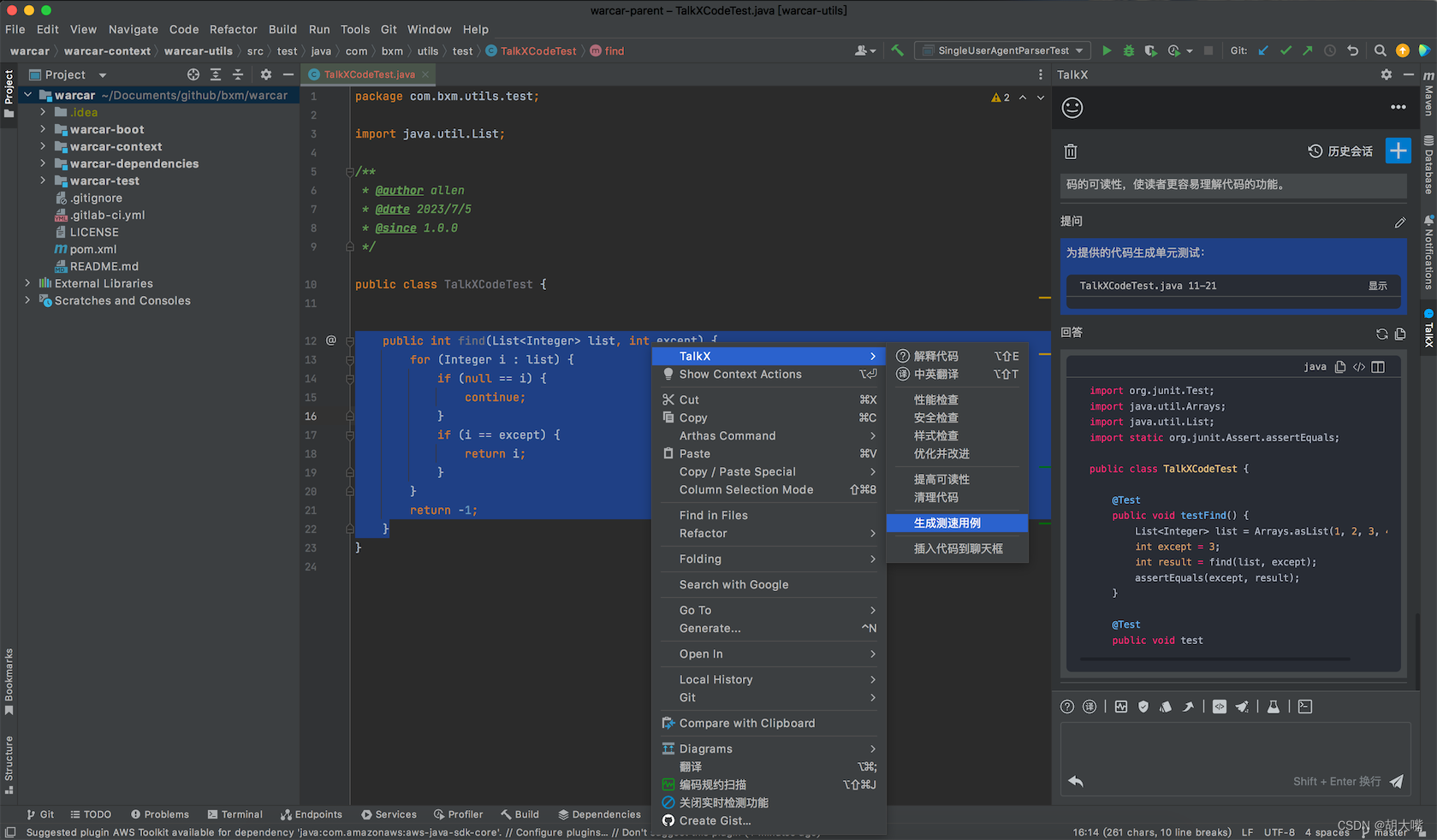Open TalkX panel settings gear
1437x840 pixels.
click(x=1387, y=74)
